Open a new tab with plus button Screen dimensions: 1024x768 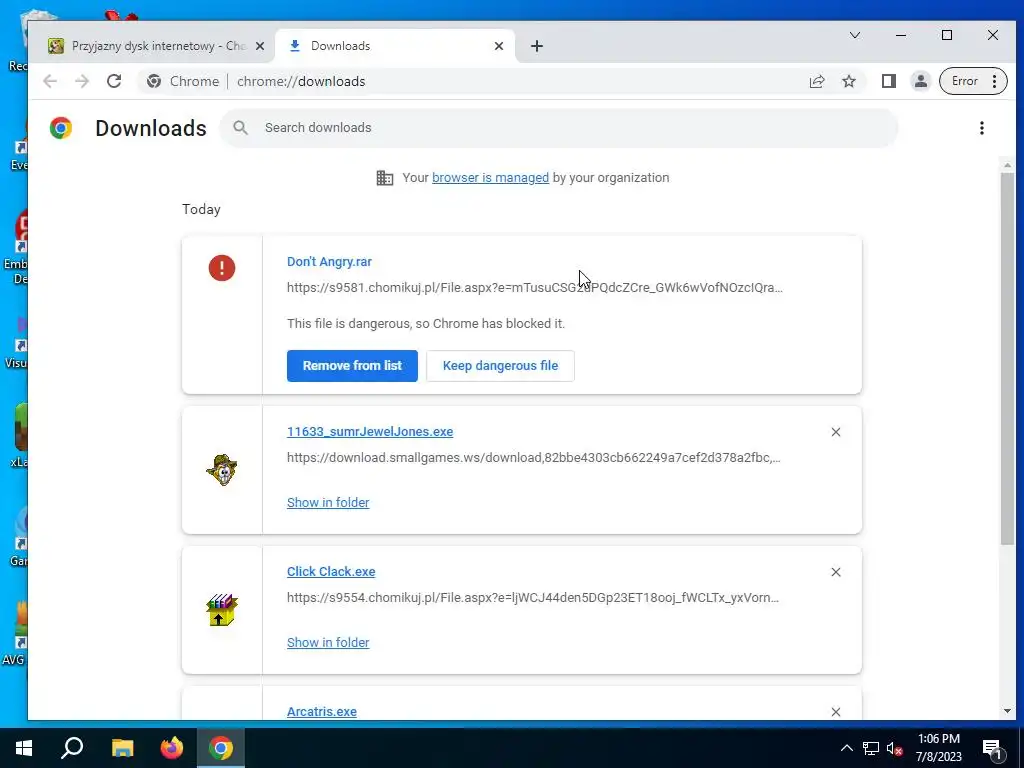536,46
